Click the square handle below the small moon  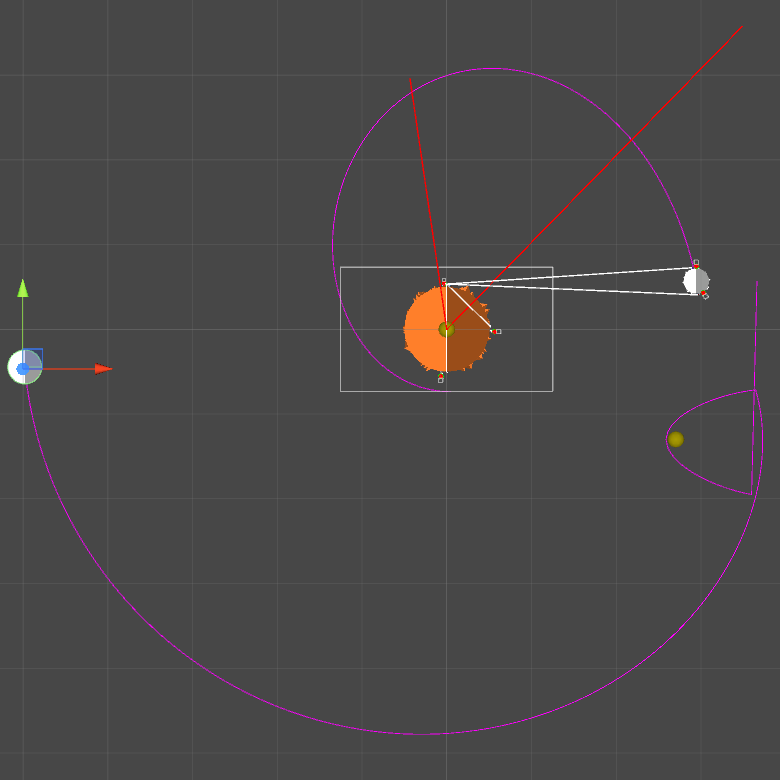coord(705,296)
